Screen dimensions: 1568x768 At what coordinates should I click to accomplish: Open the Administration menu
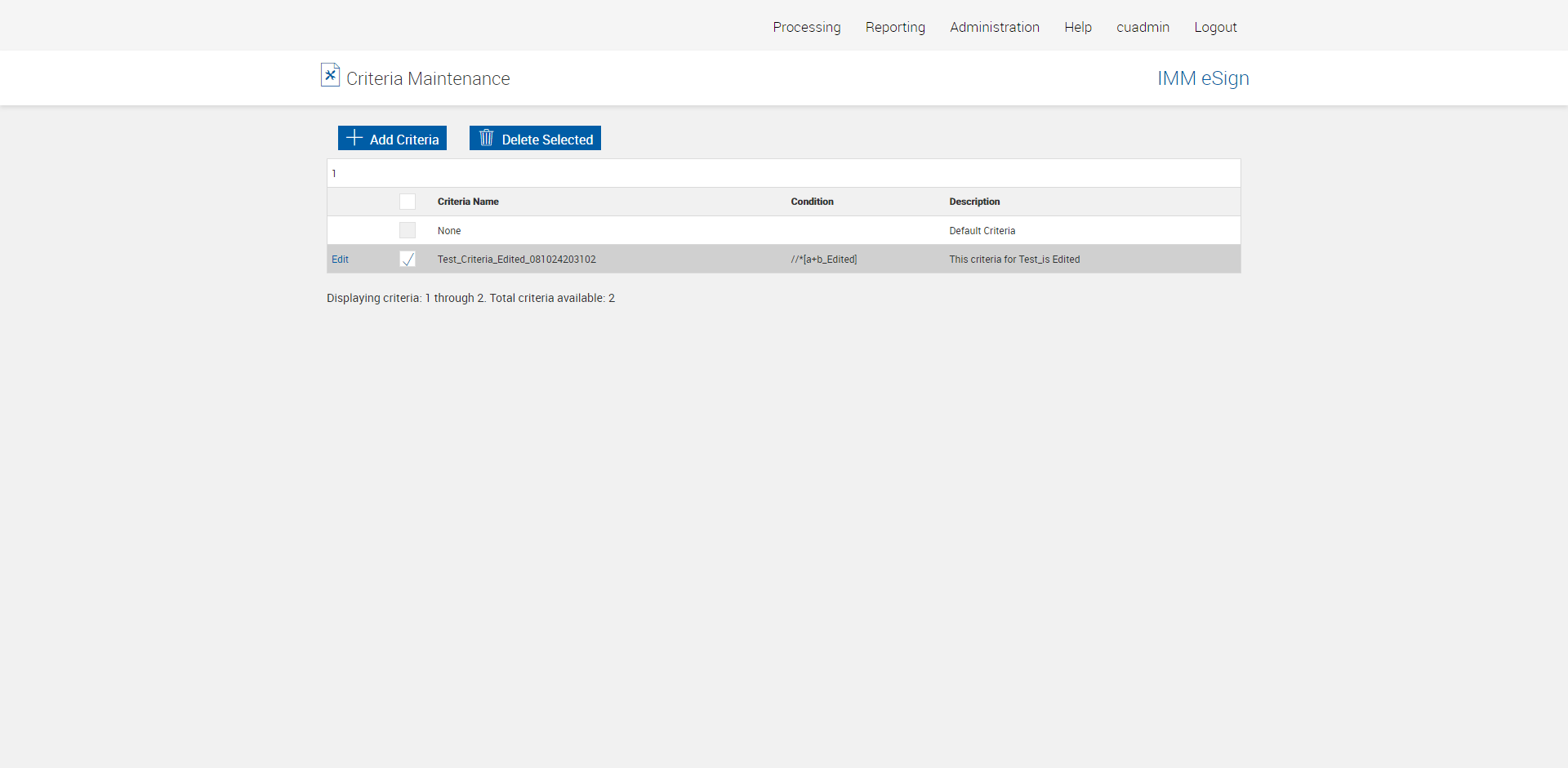[995, 27]
